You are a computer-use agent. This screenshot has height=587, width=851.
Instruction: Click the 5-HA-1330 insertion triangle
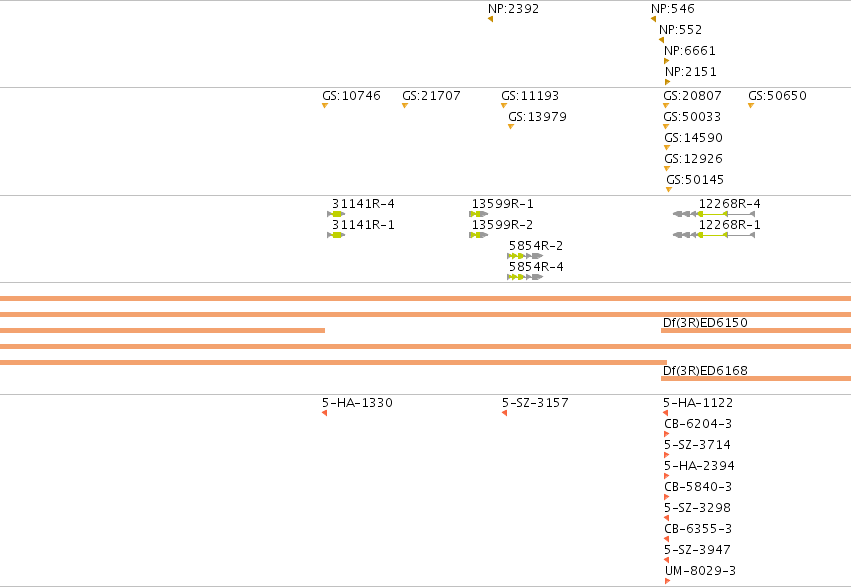pyautogui.click(x=325, y=413)
